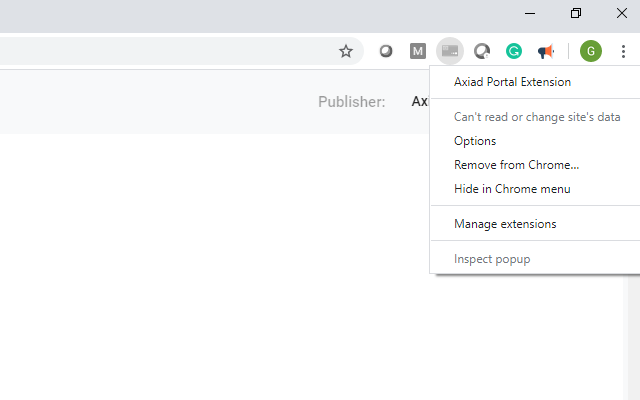The height and width of the screenshot is (400, 640).
Task: Open the Chrome three-dot menu
Action: click(623, 51)
